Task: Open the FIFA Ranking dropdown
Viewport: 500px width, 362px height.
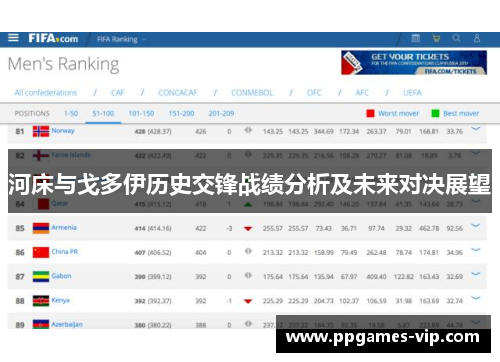Action: click(121, 39)
